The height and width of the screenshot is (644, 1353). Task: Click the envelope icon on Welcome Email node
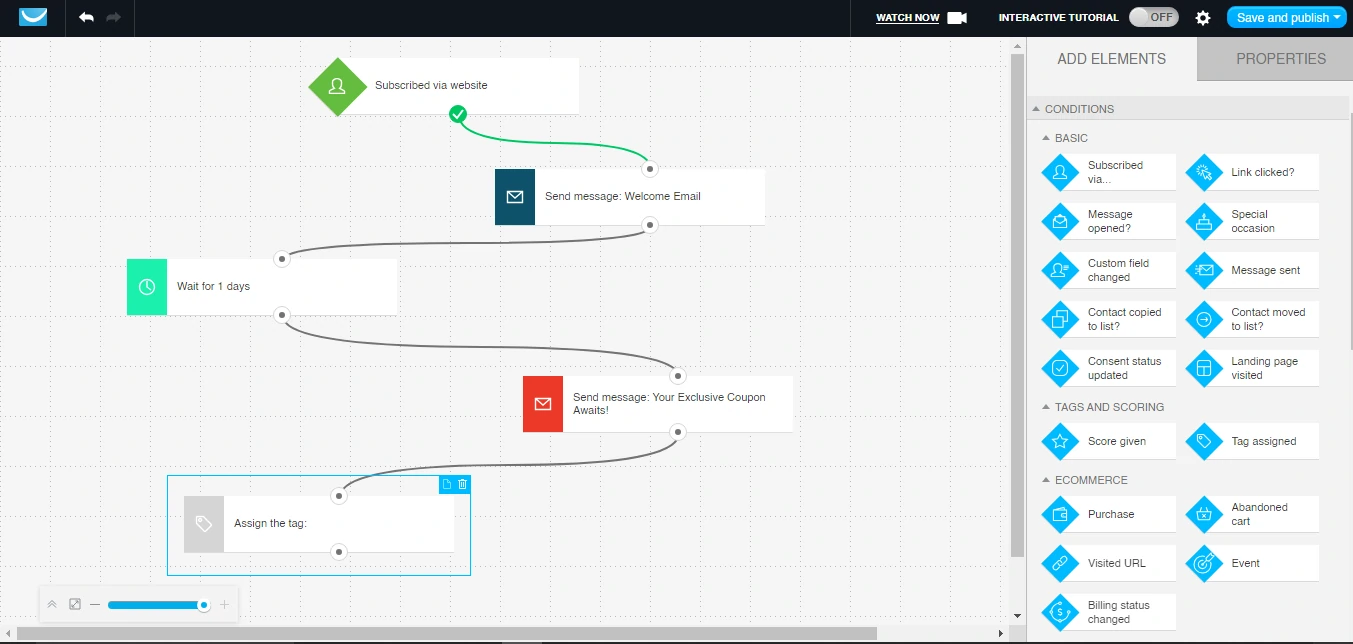click(515, 197)
